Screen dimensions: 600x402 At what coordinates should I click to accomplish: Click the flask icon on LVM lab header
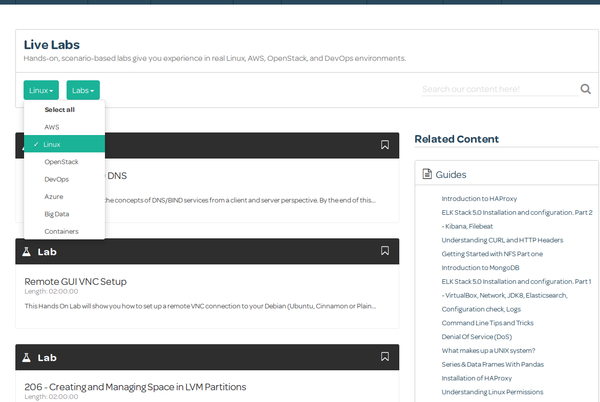(x=27, y=357)
